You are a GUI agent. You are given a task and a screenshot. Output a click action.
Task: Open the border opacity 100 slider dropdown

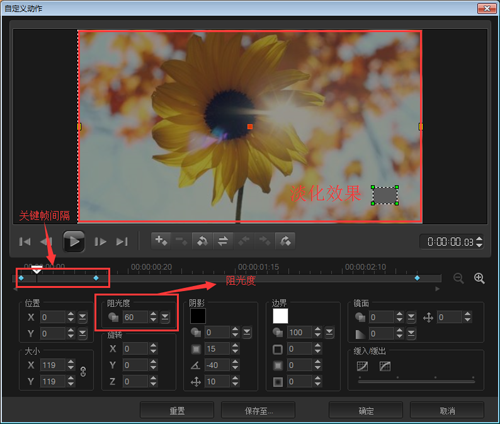329,332
